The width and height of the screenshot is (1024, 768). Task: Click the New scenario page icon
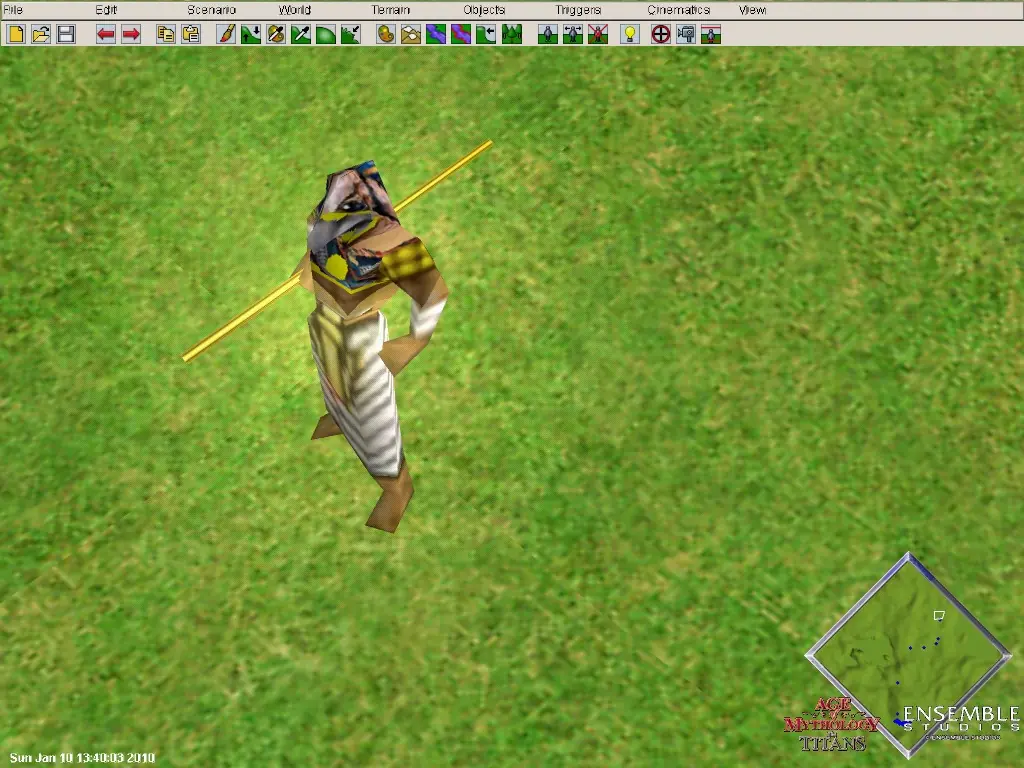pyautogui.click(x=16, y=34)
